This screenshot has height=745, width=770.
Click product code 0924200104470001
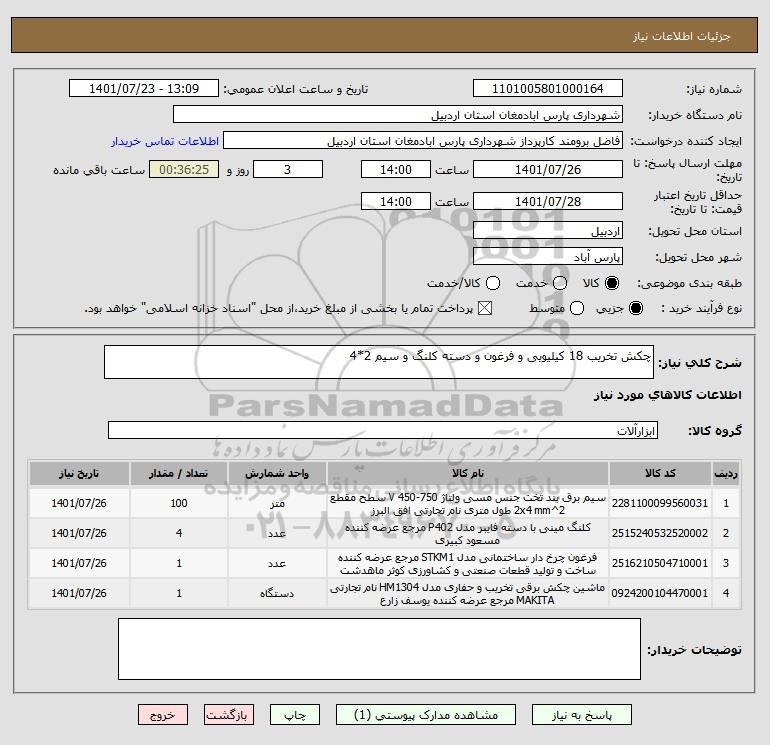click(660, 593)
